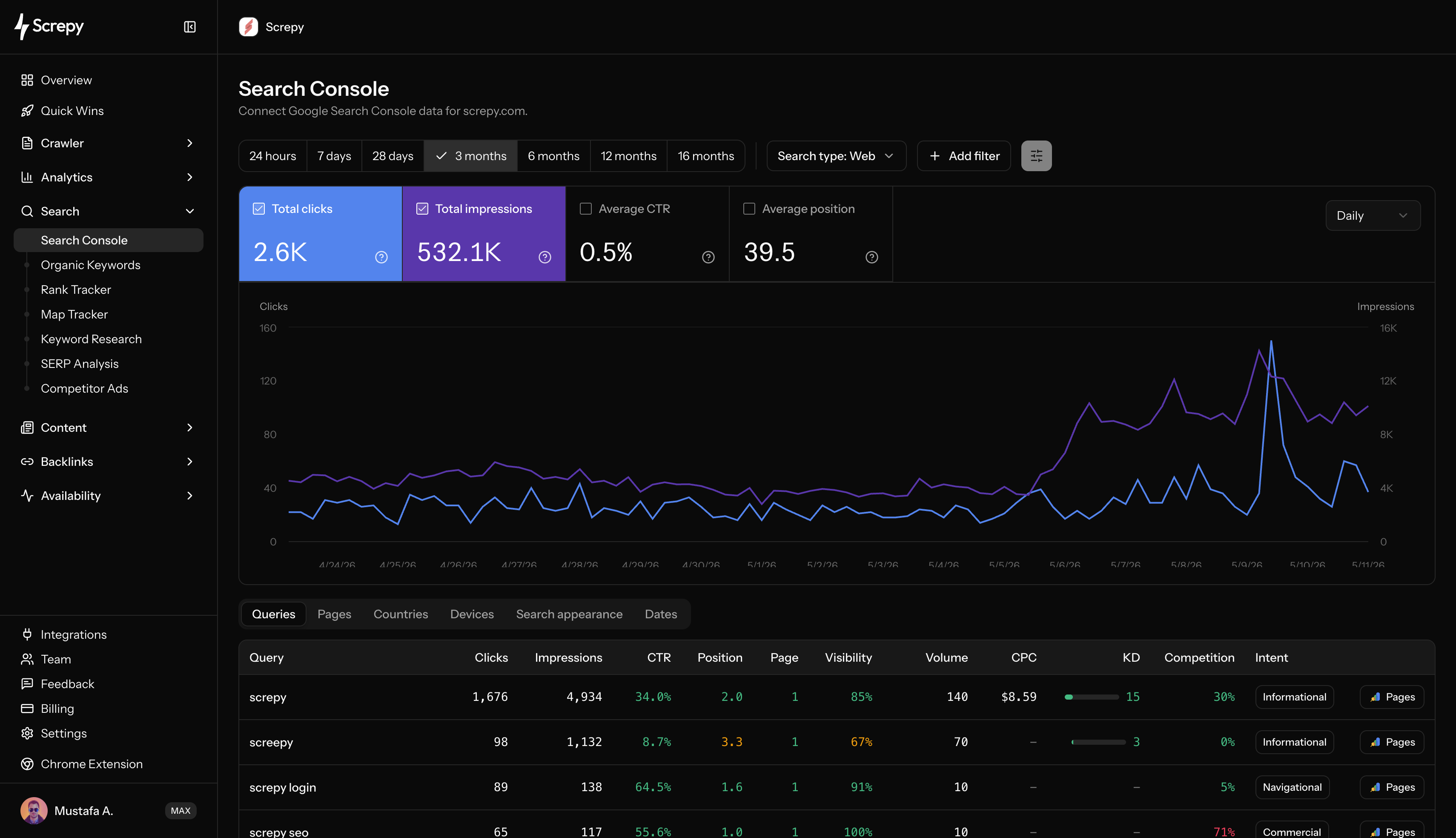The width and height of the screenshot is (1456, 838).
Task: Collapse the Search menu chevron
Action: pos(190,211)
